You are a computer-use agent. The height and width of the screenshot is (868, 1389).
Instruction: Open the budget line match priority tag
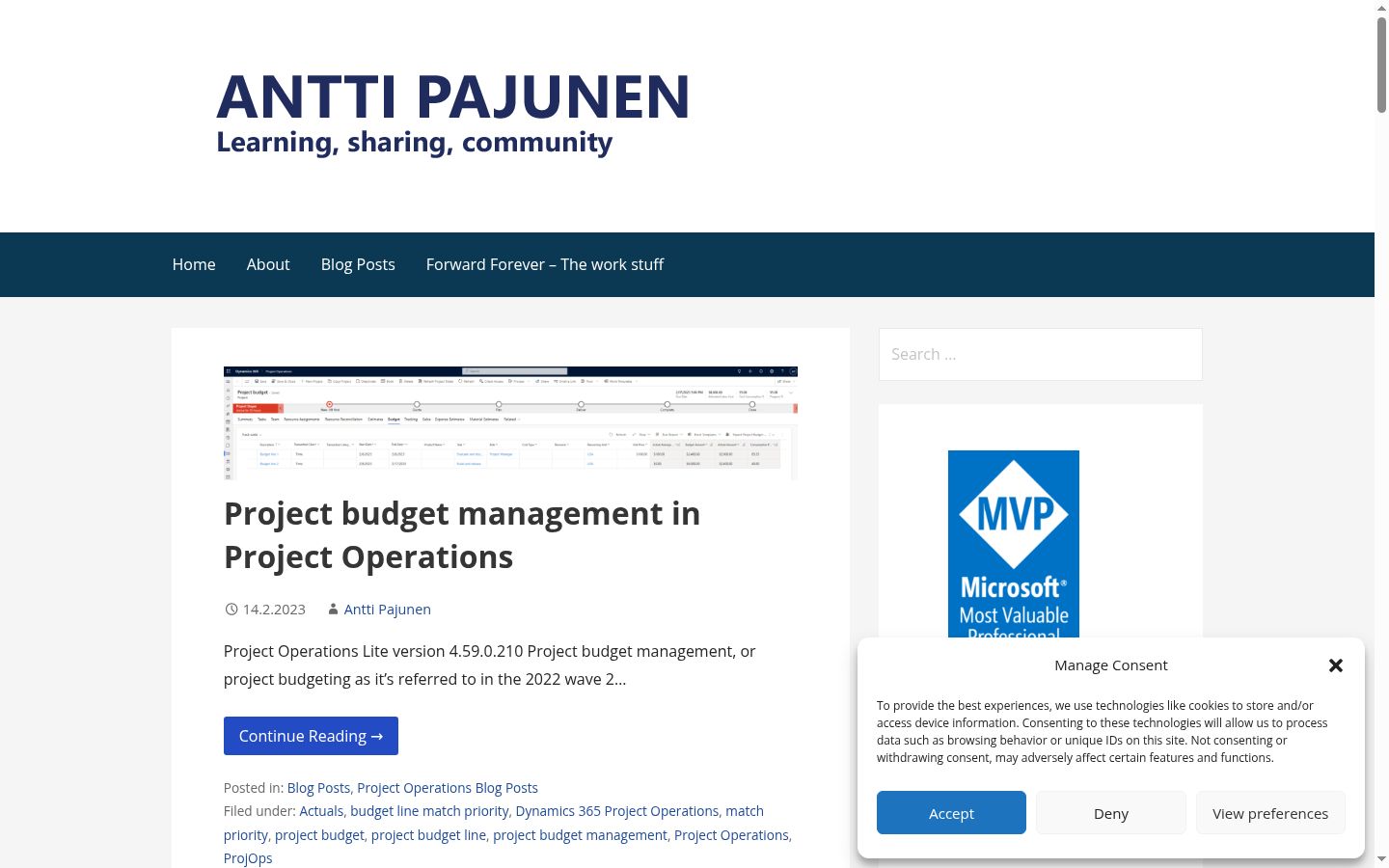click(x=429, y=811)
